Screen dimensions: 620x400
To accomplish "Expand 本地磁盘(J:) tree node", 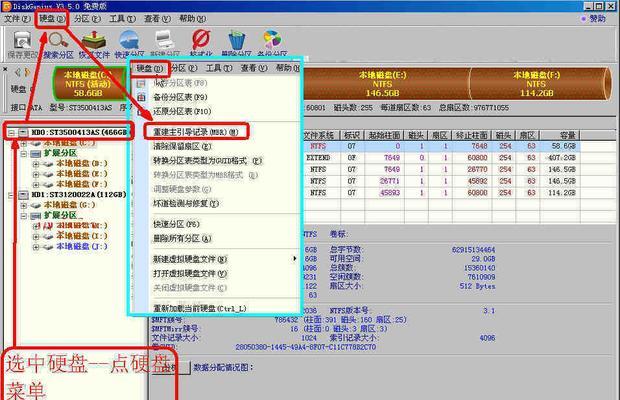I will (x=36, y=247).
